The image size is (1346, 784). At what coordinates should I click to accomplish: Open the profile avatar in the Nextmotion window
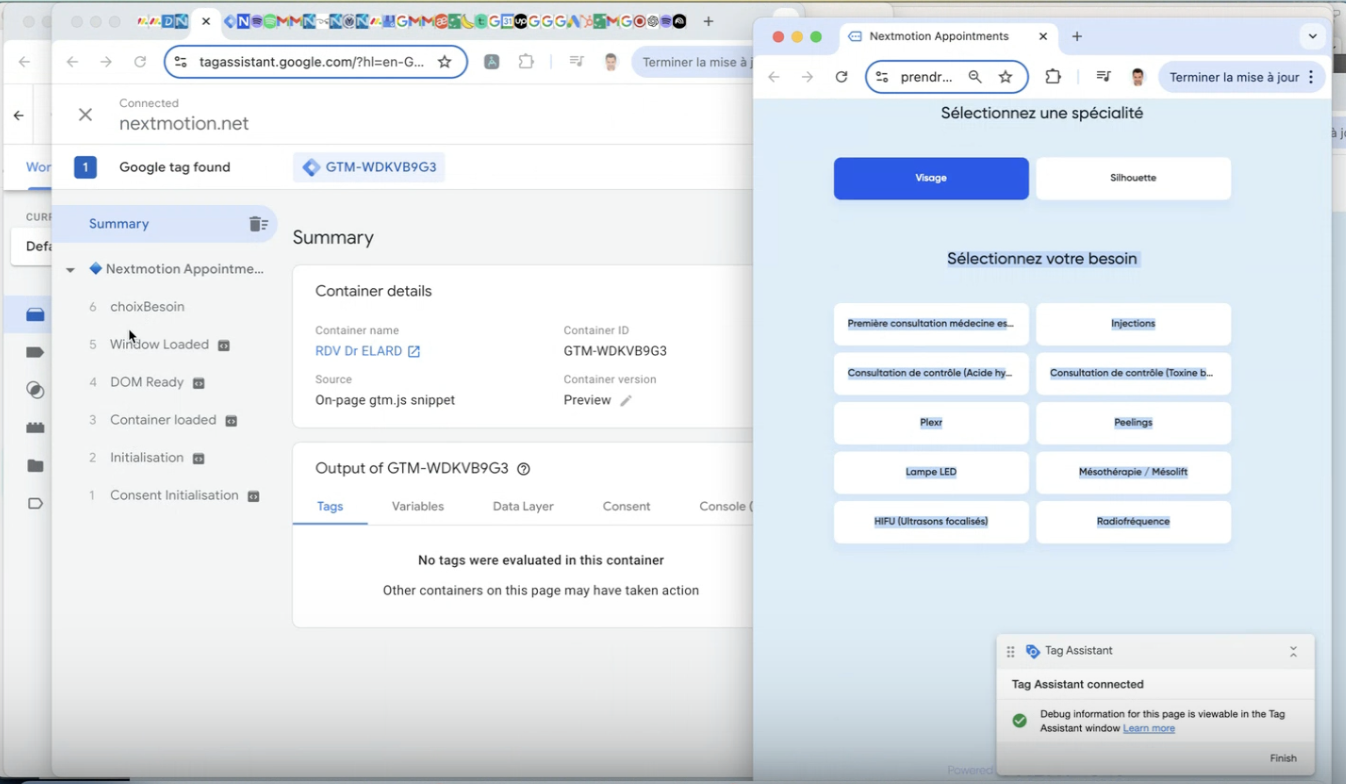tap(1138, 77)
